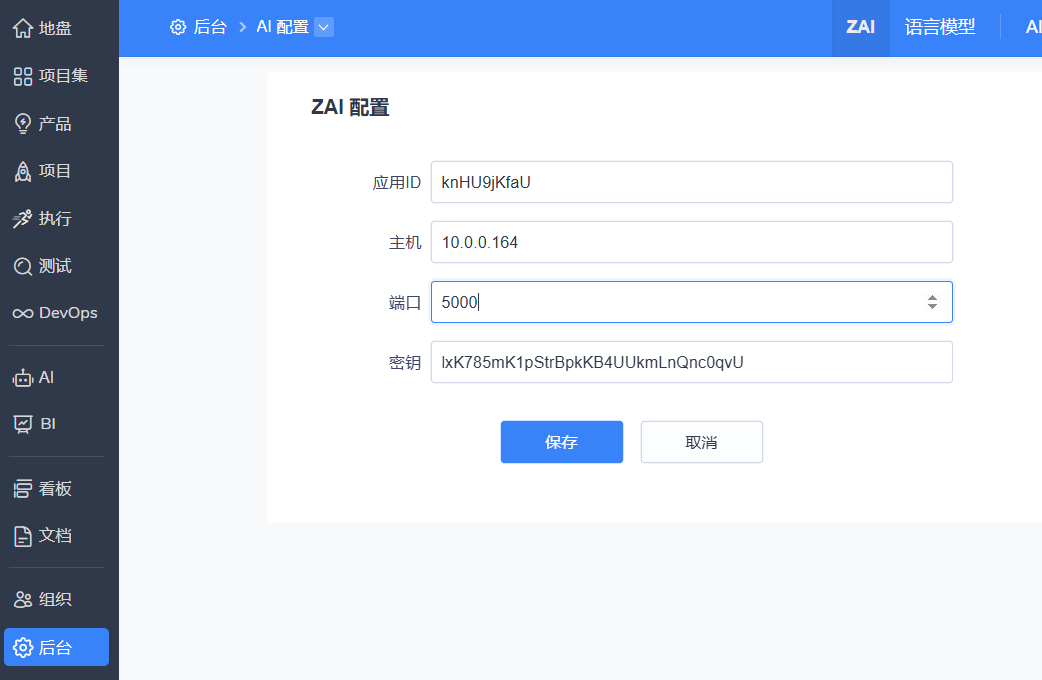This screenshot has height=680, width=1042.
Task: Open the 项目集 grid icon
Action: [23, 76]
